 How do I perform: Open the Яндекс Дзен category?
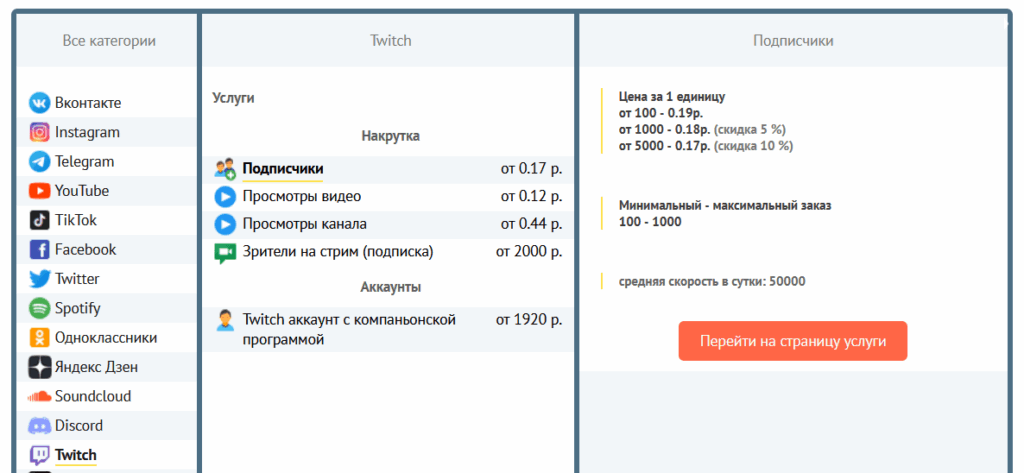point(95,367)
